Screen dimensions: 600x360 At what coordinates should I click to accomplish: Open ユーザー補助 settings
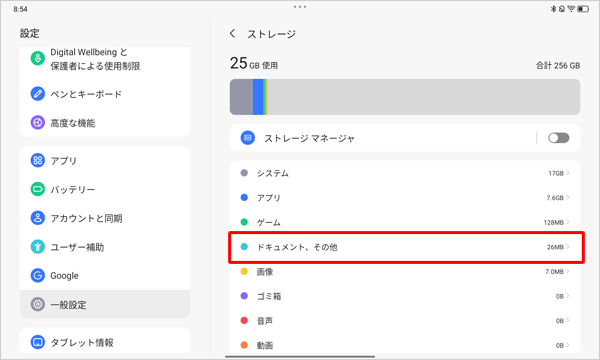[x=105, y=247]
